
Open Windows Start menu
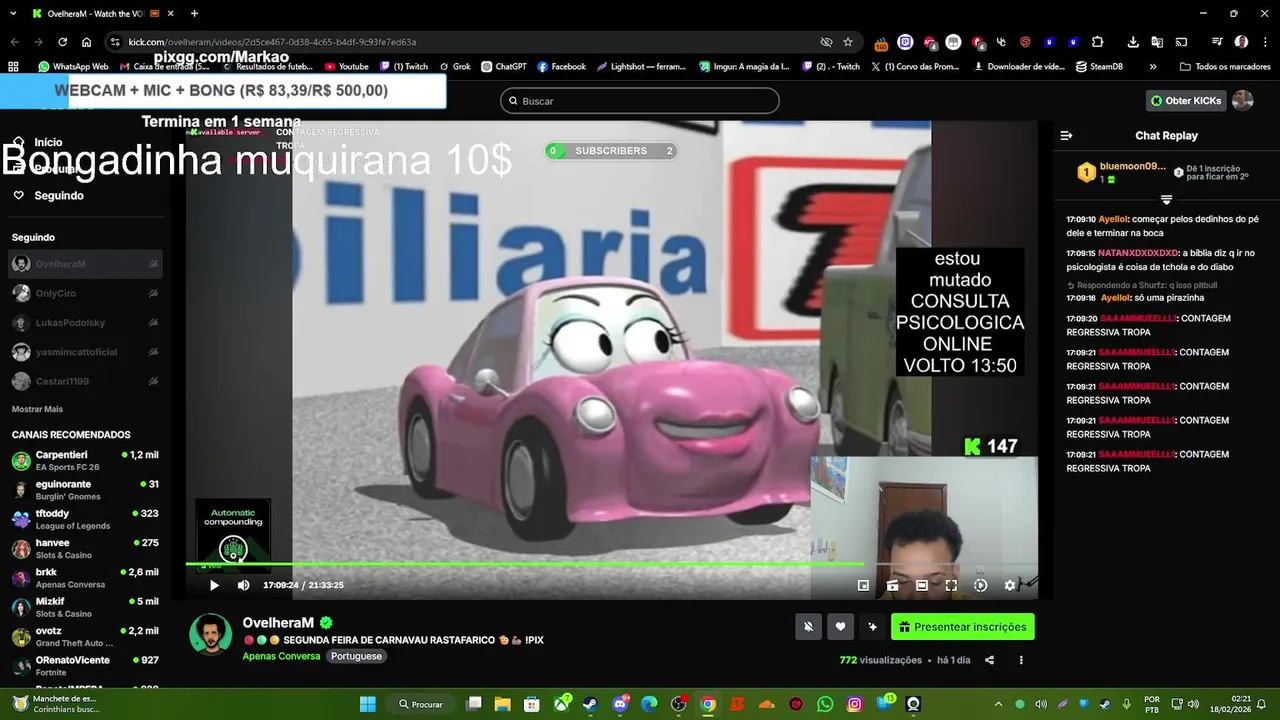[368, 704]
